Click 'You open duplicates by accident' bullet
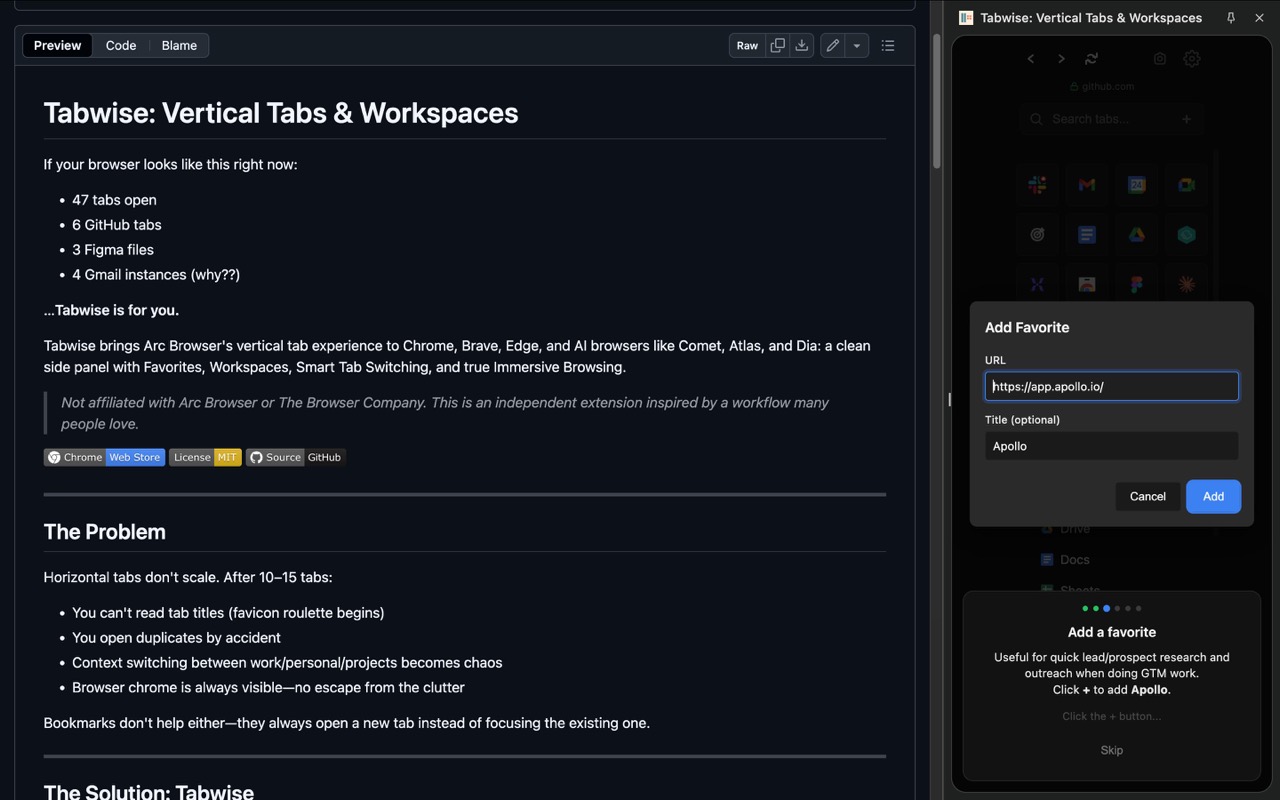 [176, 638]
